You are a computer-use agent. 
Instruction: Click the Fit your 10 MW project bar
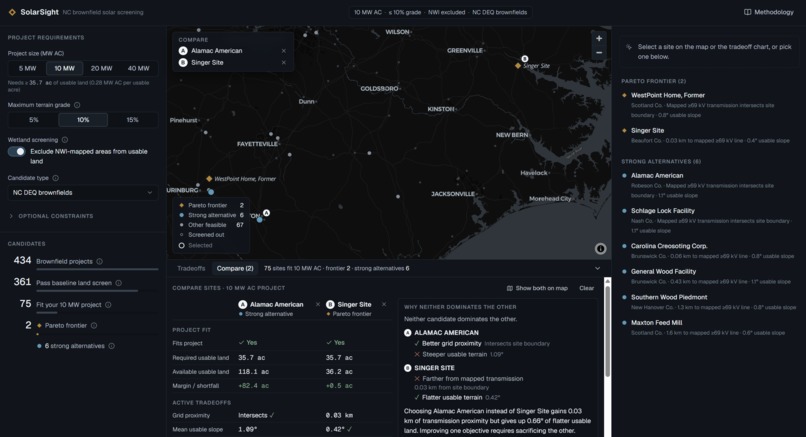tap(97, 313)
